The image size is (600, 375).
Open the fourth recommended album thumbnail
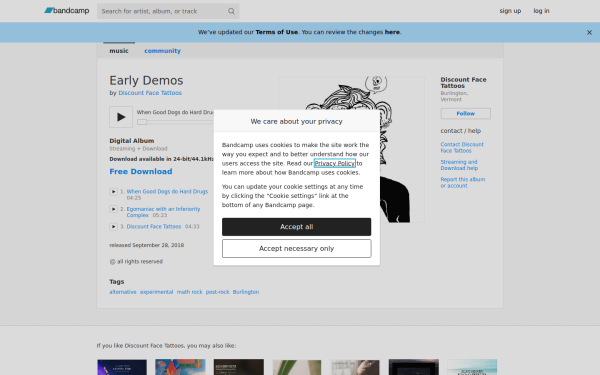(x=297, y=367)
